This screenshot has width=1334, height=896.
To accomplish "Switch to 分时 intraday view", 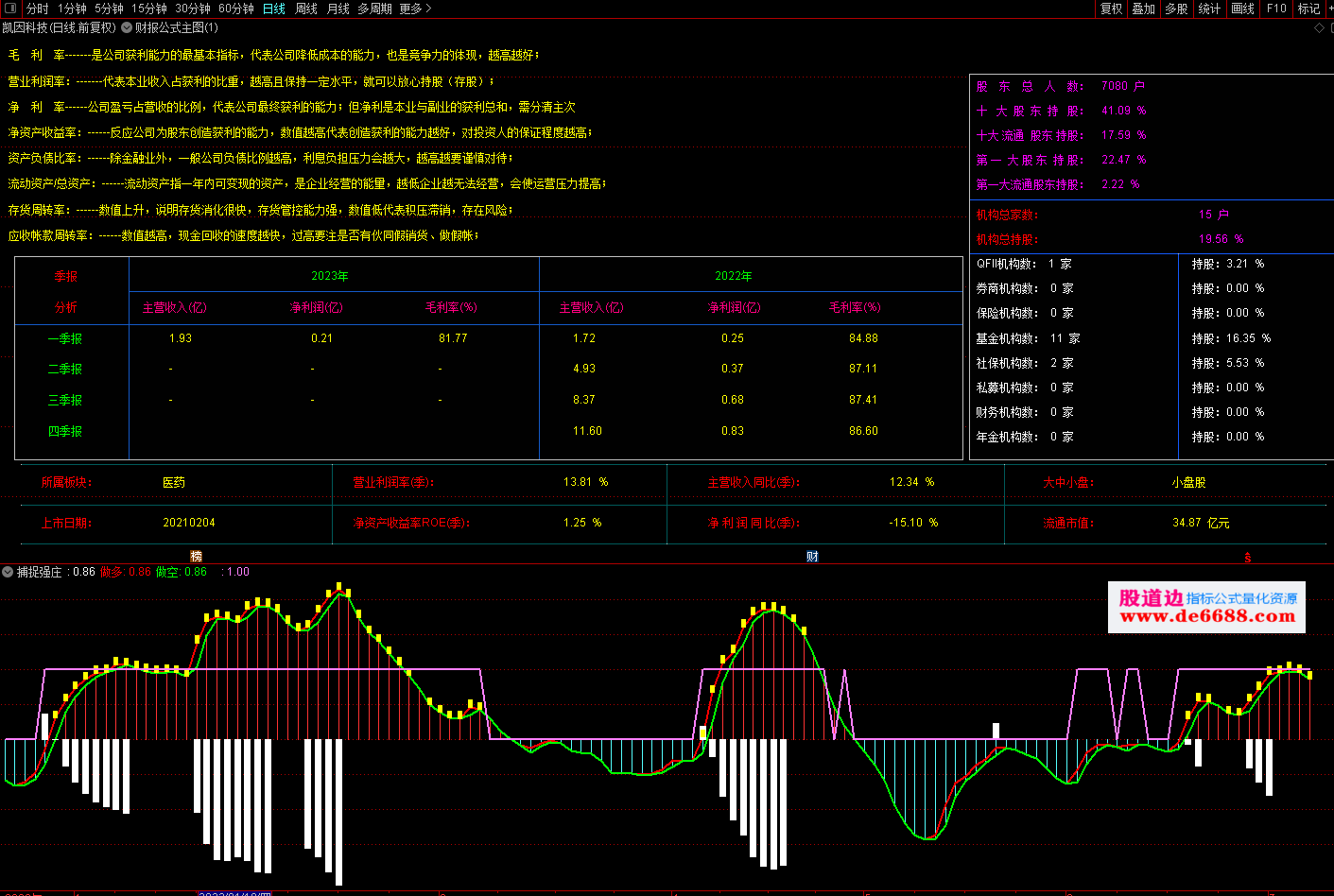I will (37, 9).
